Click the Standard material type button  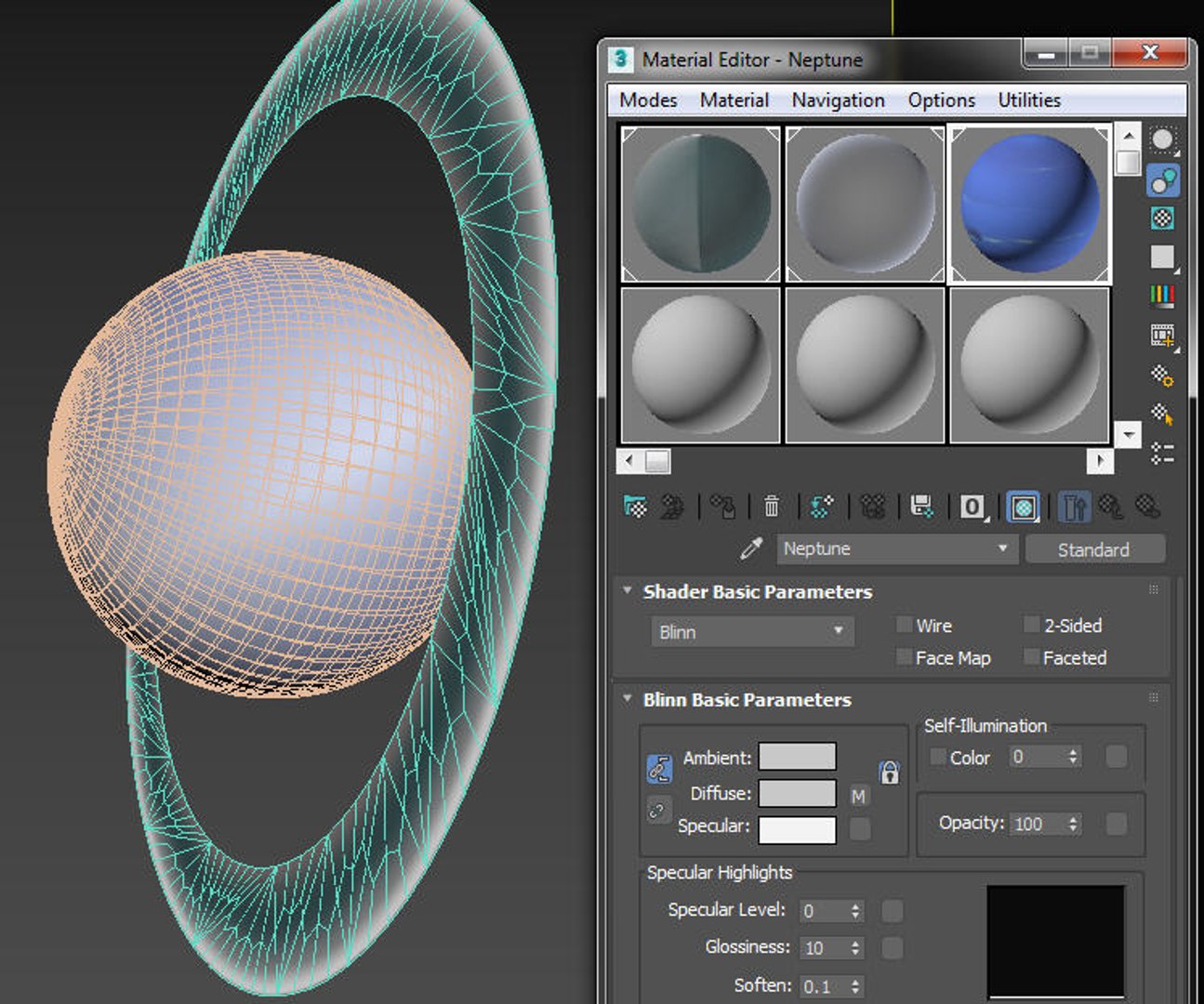(1094, 549)
